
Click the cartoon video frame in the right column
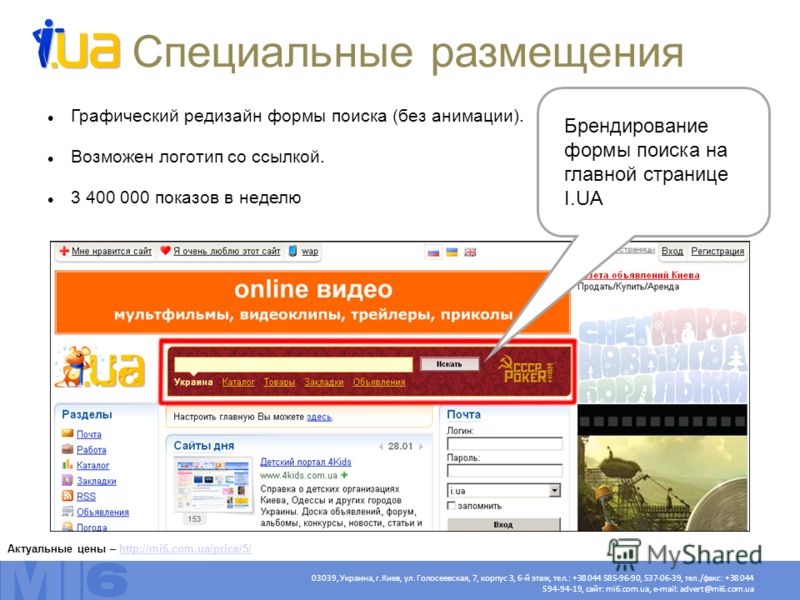click(x=662, y=483)
